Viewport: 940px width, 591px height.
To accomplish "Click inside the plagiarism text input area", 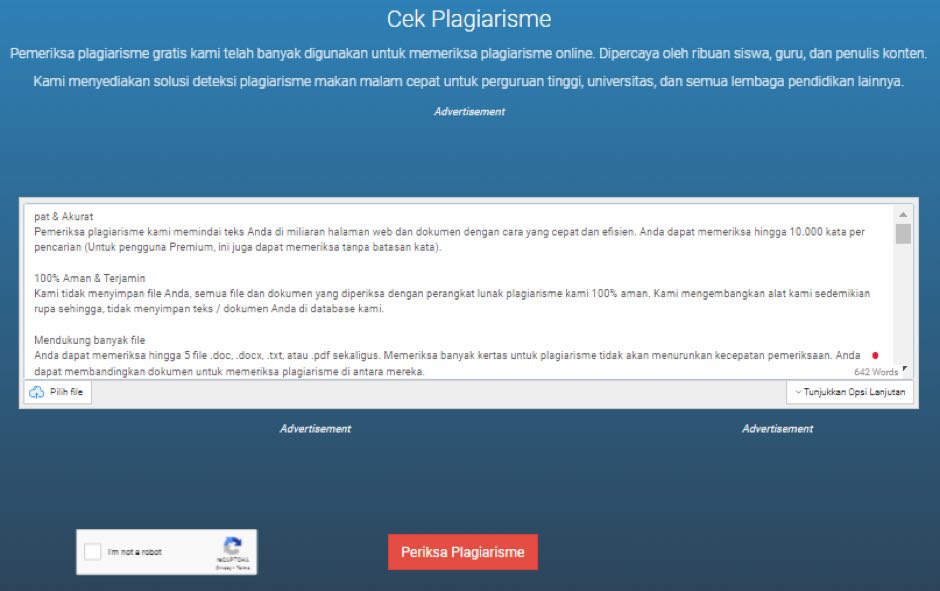I will pos(459,293).
